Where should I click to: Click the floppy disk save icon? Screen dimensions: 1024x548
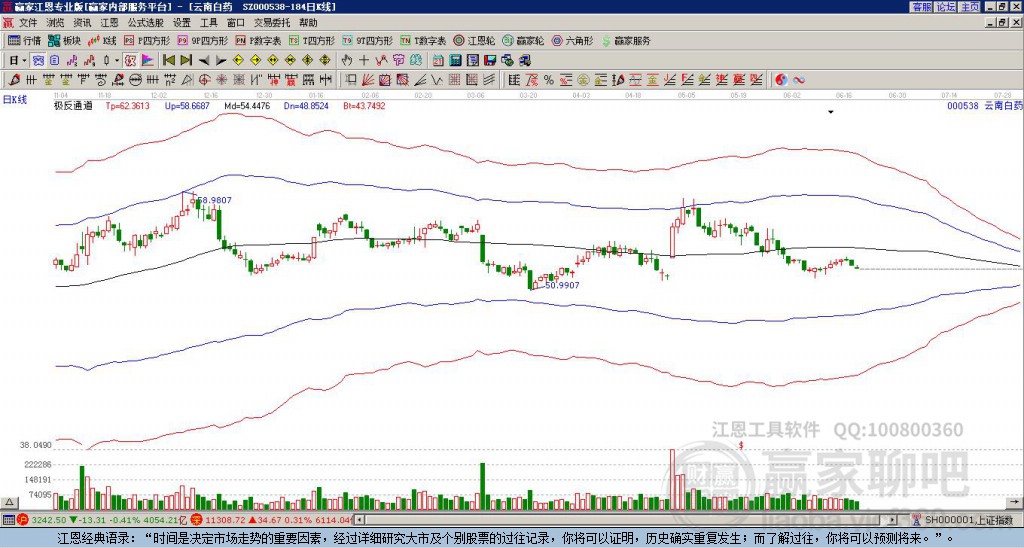click(x=490, y=61)
